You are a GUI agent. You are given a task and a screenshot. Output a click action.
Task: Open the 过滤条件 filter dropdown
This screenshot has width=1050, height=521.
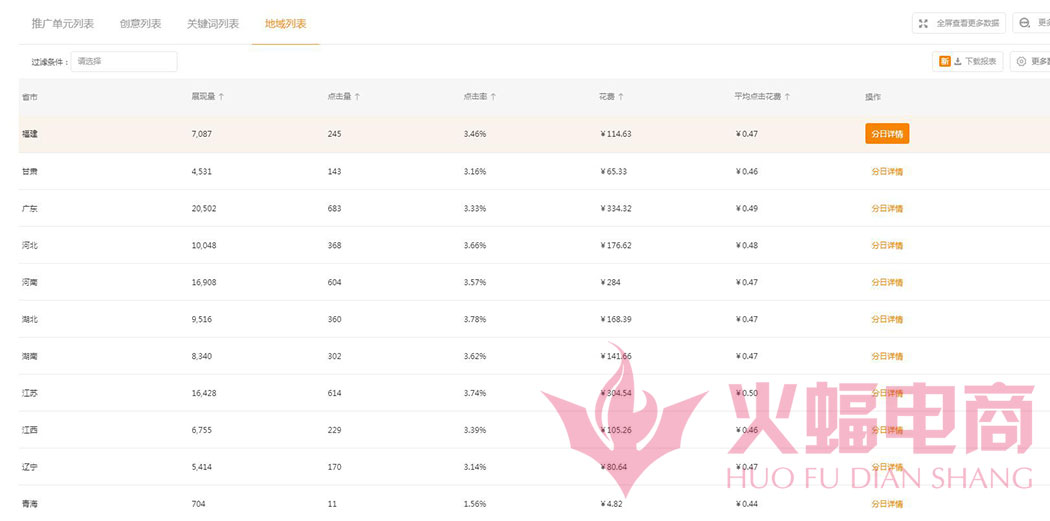[x=123, y=62]
